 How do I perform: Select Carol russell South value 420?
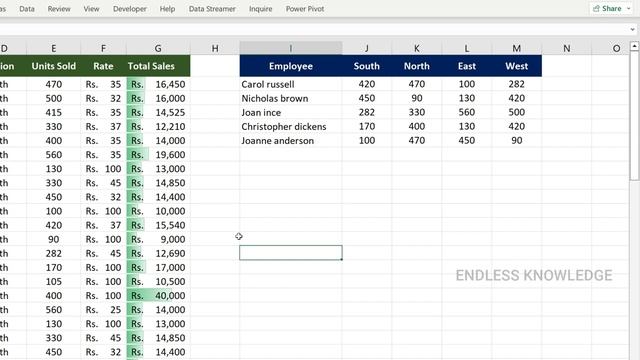[367, 84]
